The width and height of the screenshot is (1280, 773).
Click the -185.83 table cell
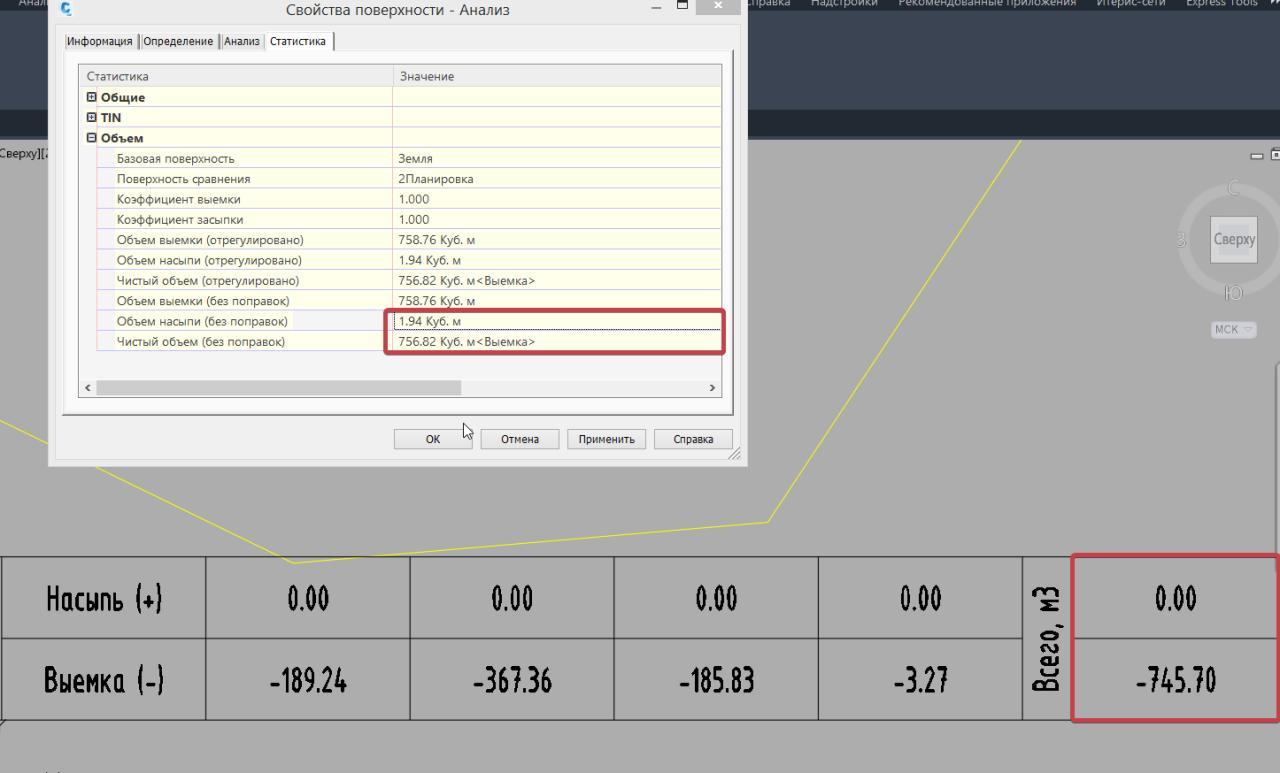click(x=716, y=680)
